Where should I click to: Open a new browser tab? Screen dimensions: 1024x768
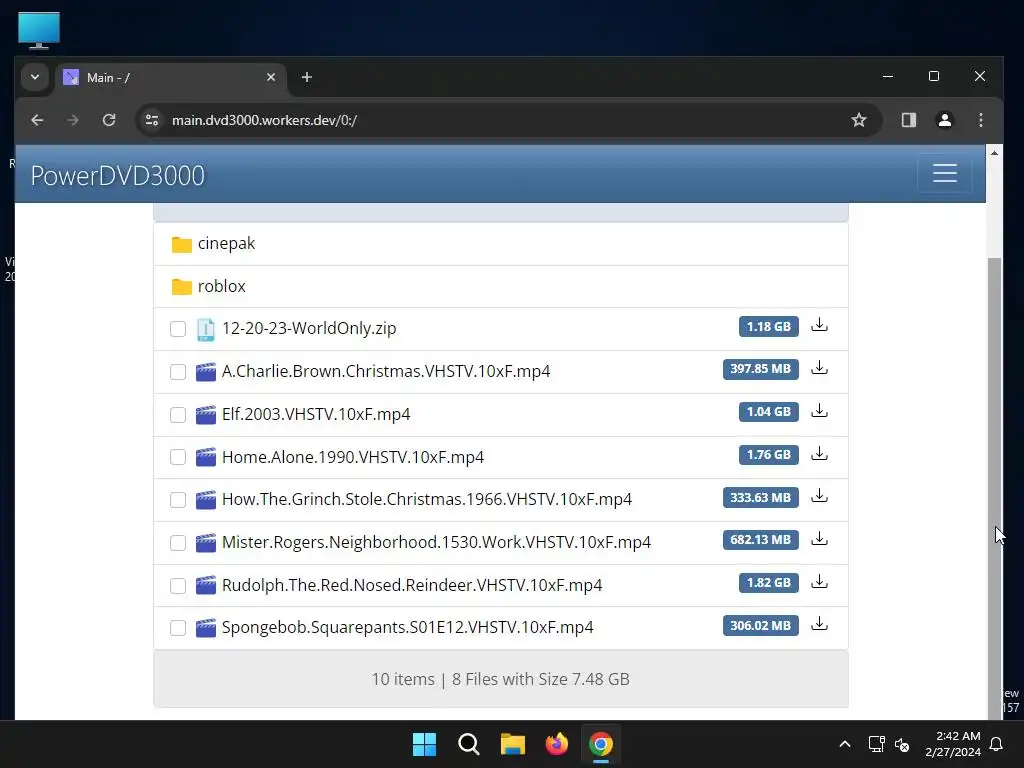(306, 77)
